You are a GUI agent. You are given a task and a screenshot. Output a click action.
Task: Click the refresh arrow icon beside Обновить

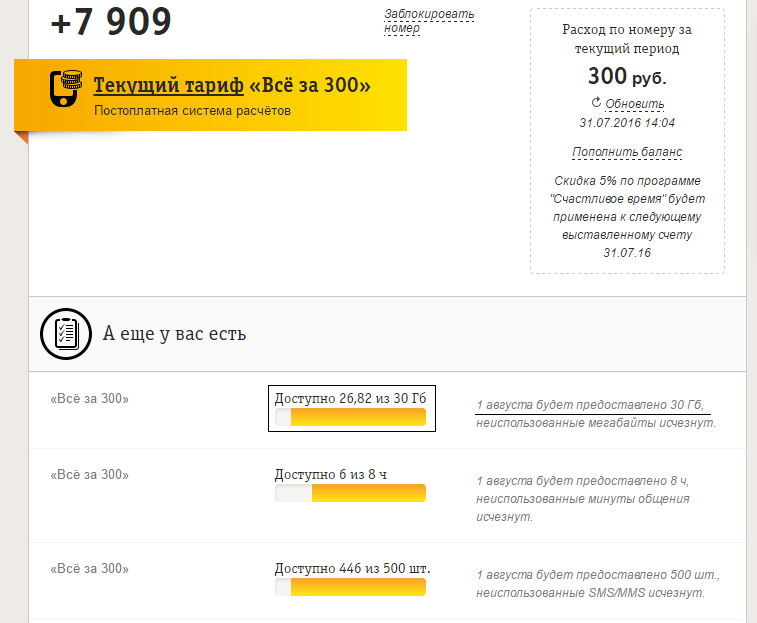[x=597, y=103]
